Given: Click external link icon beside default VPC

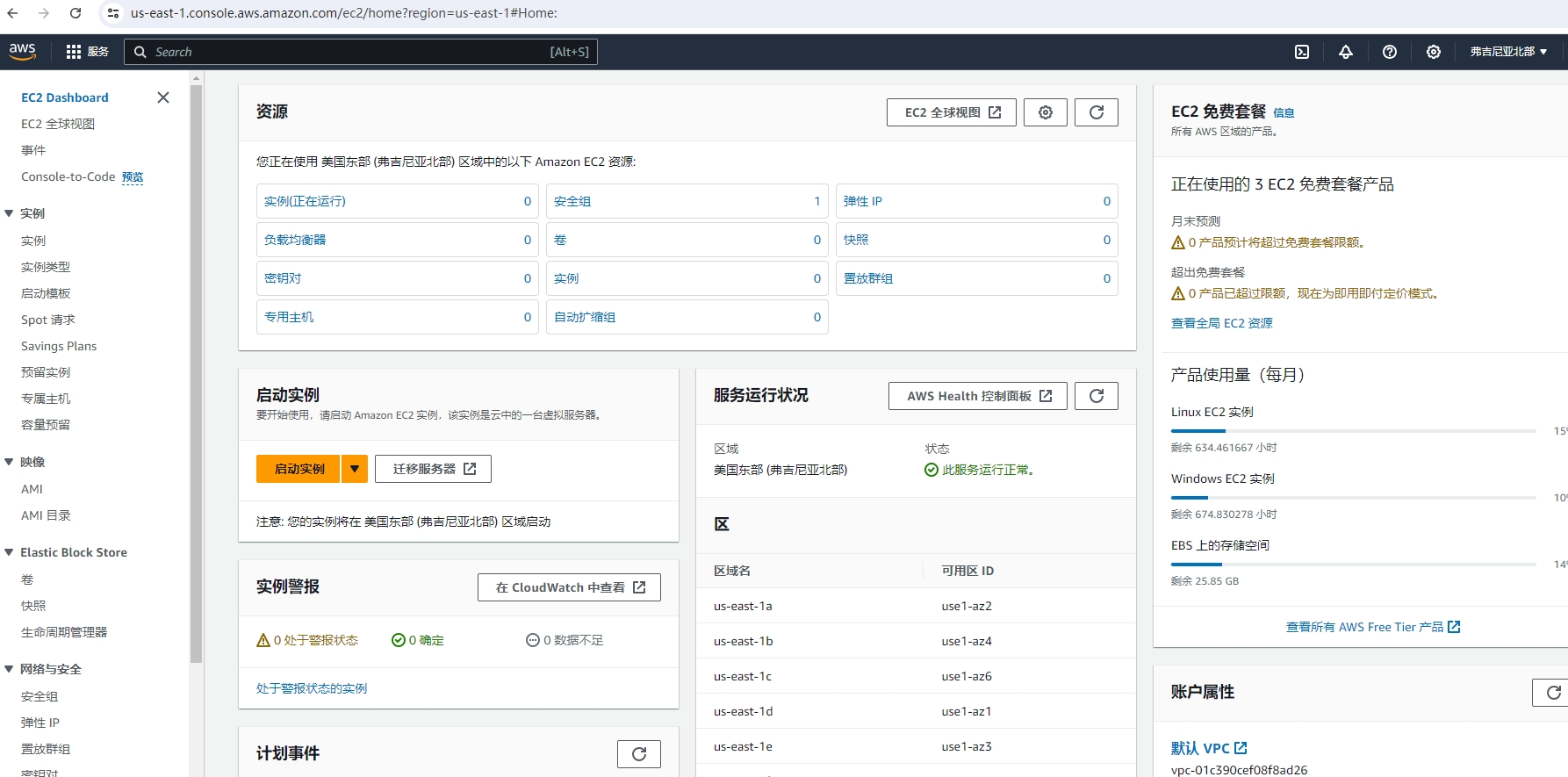Looking at the screenshot, I should point(1241,748).
